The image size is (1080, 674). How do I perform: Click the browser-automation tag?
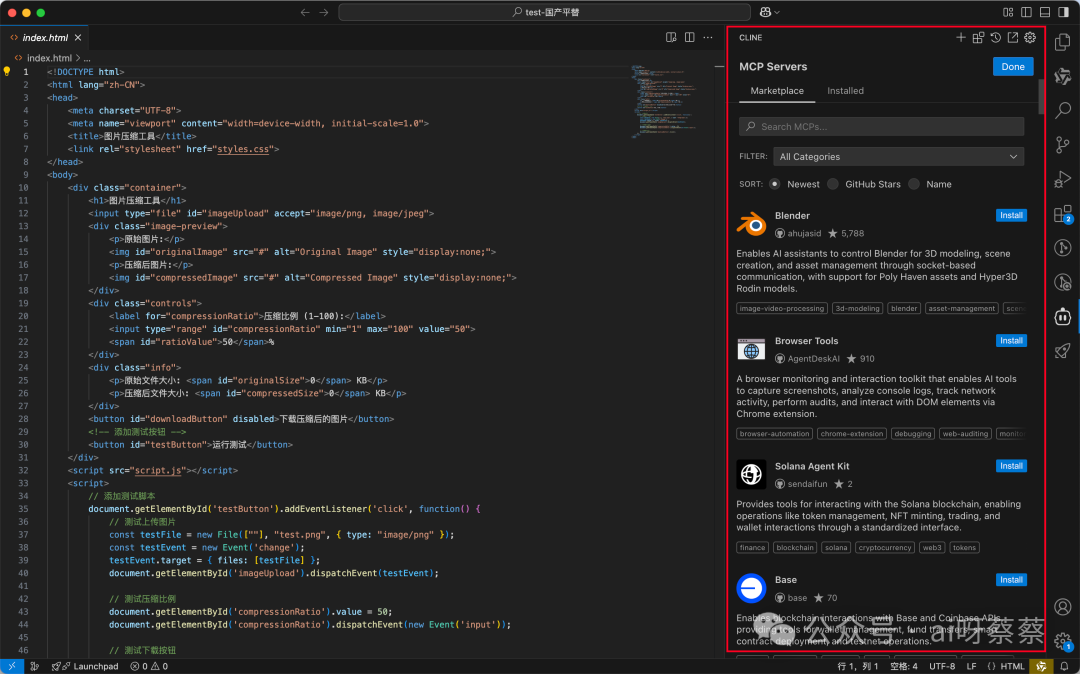(774, 434)
